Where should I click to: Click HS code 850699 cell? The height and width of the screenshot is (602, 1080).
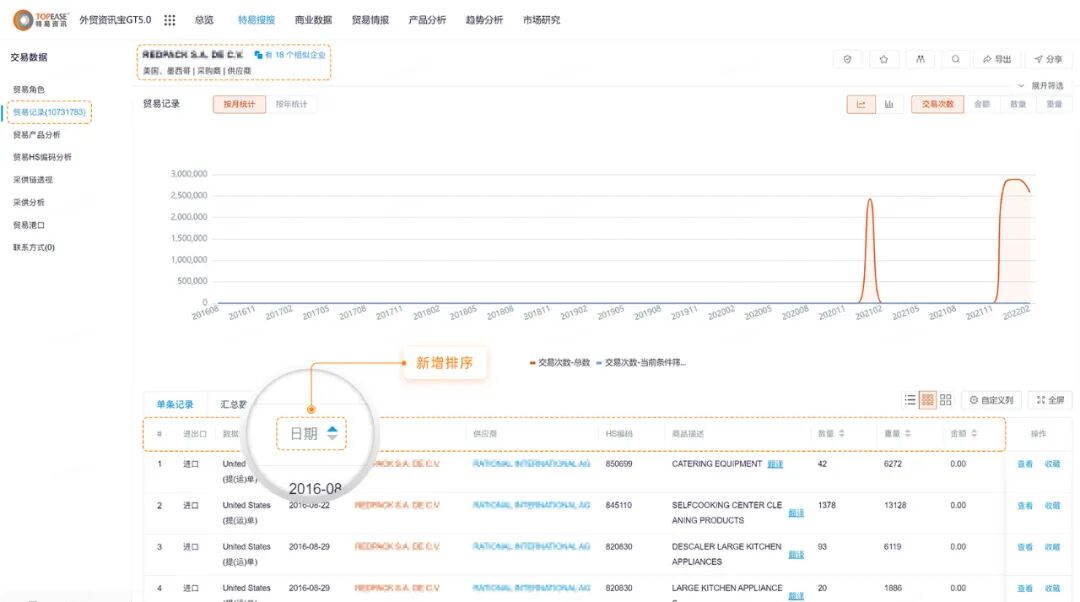click(x=619, y=464)
